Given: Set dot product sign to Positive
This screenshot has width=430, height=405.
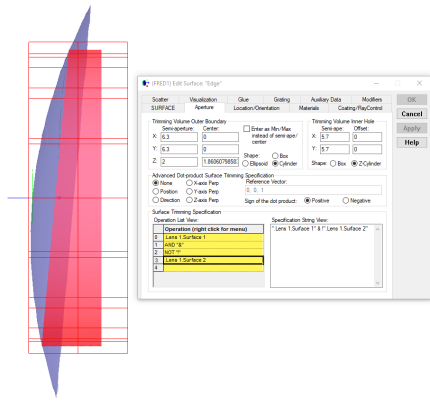Looking at the screenshot, I should pos(307,200).
